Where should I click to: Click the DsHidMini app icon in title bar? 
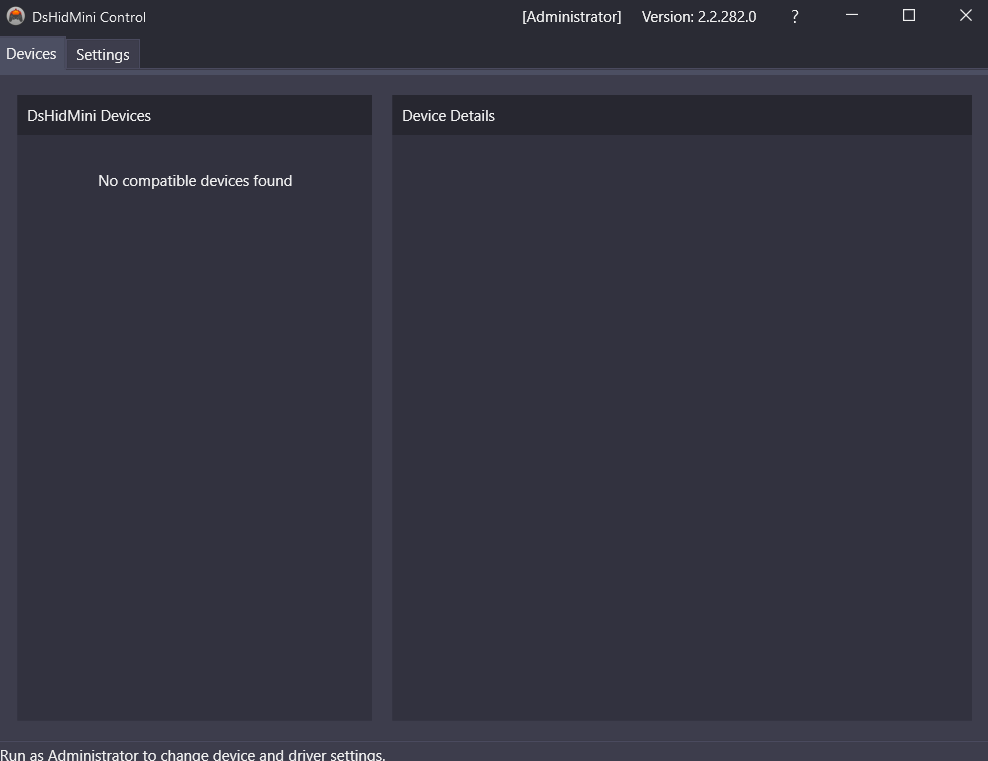pyautogui.click(x=15, y=16)
